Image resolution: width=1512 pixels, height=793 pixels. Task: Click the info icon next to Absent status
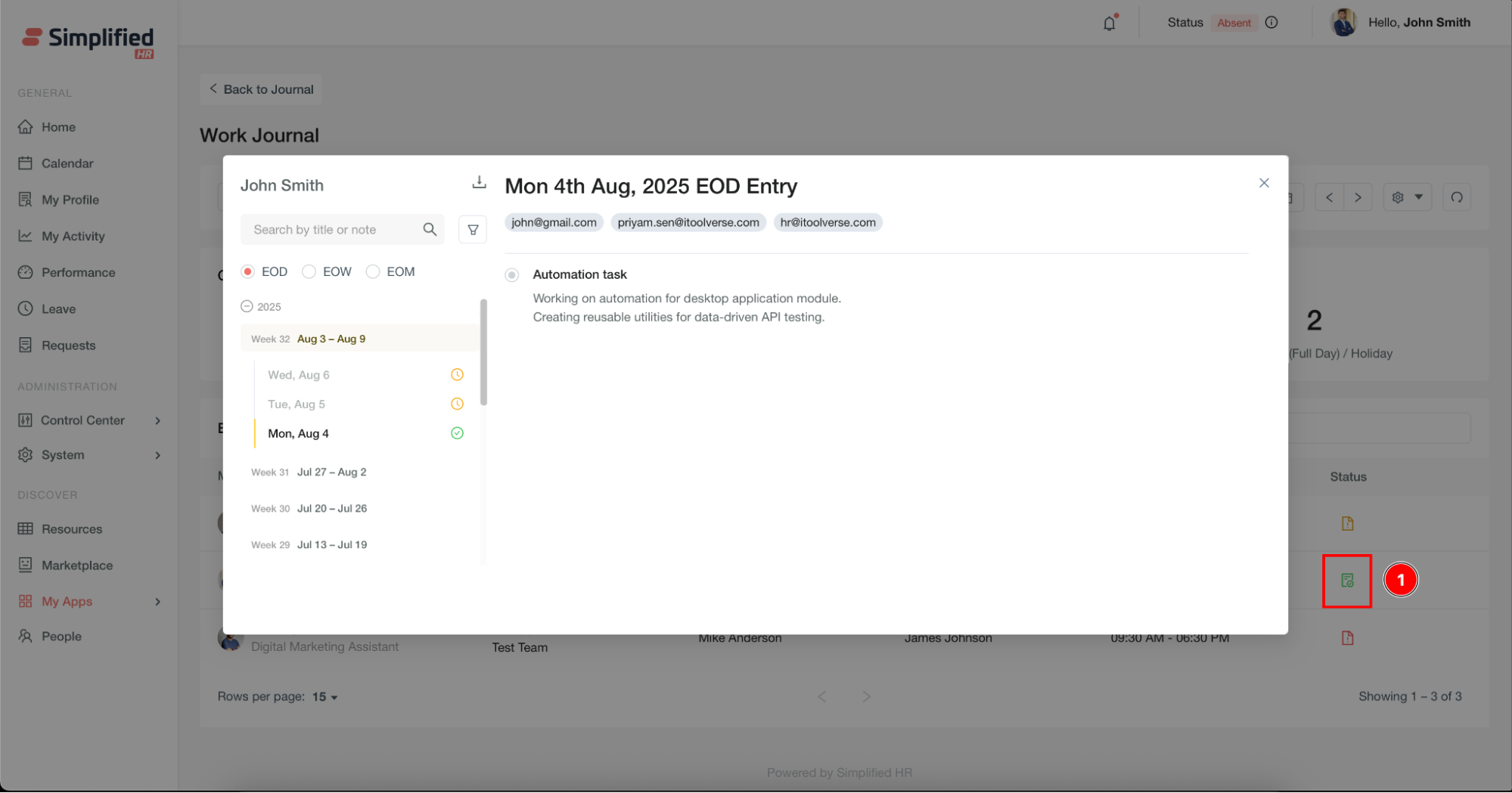1271,23
